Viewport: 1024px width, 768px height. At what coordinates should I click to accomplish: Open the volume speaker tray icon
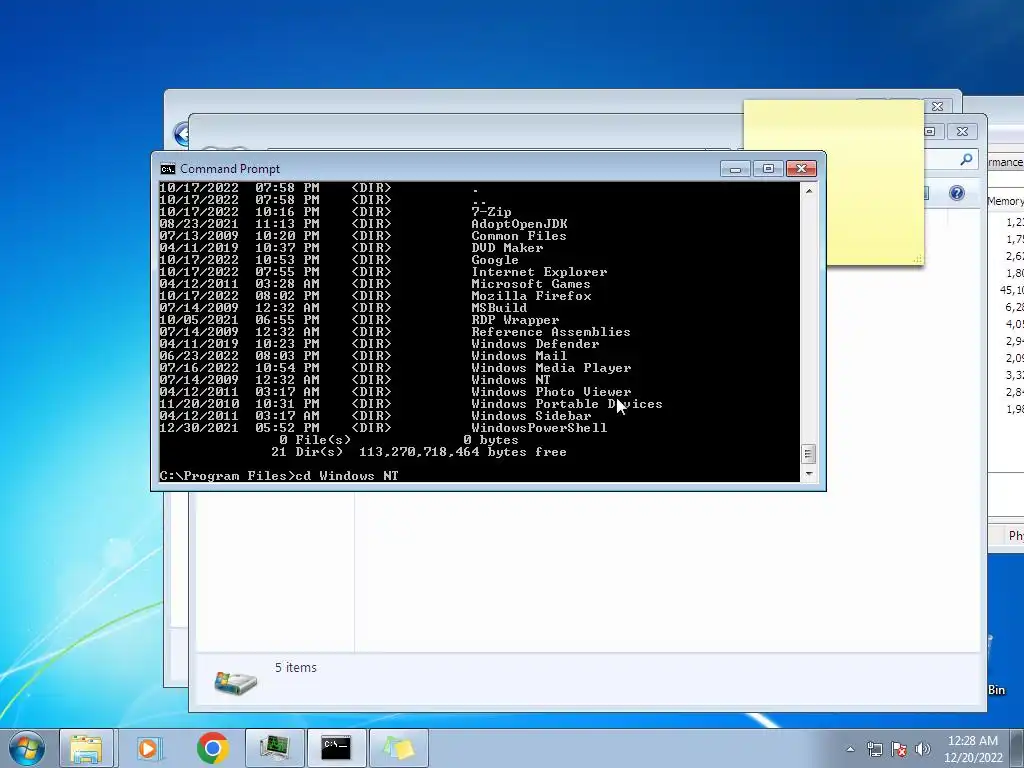point(923,749)
